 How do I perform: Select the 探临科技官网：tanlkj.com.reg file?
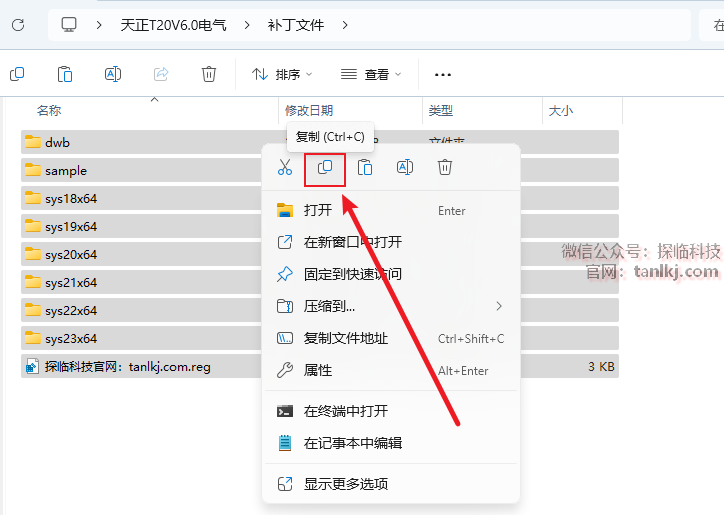[127, 367]
